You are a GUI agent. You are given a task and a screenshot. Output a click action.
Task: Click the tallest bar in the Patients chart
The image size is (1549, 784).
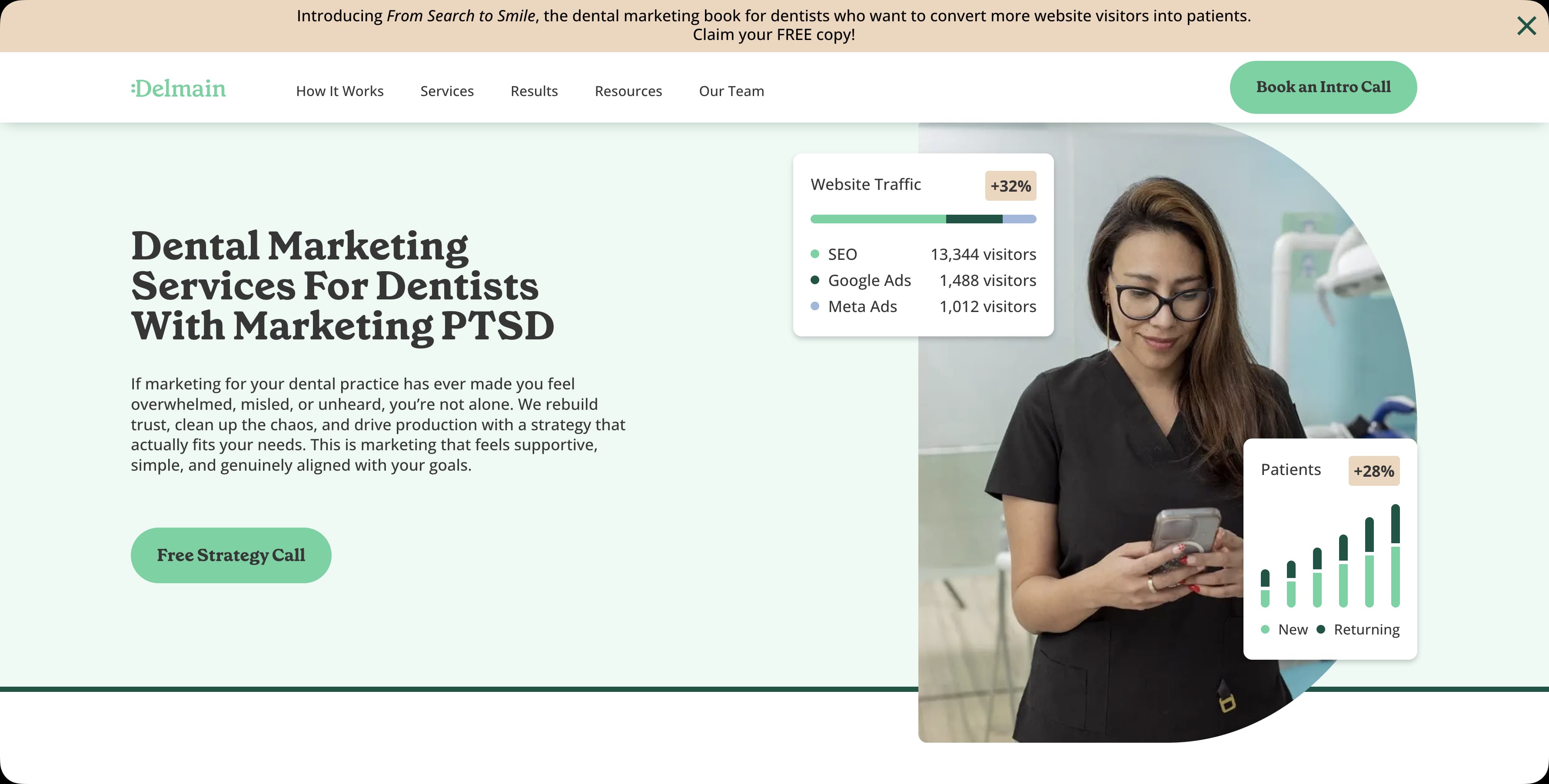tap(1395, 555)
